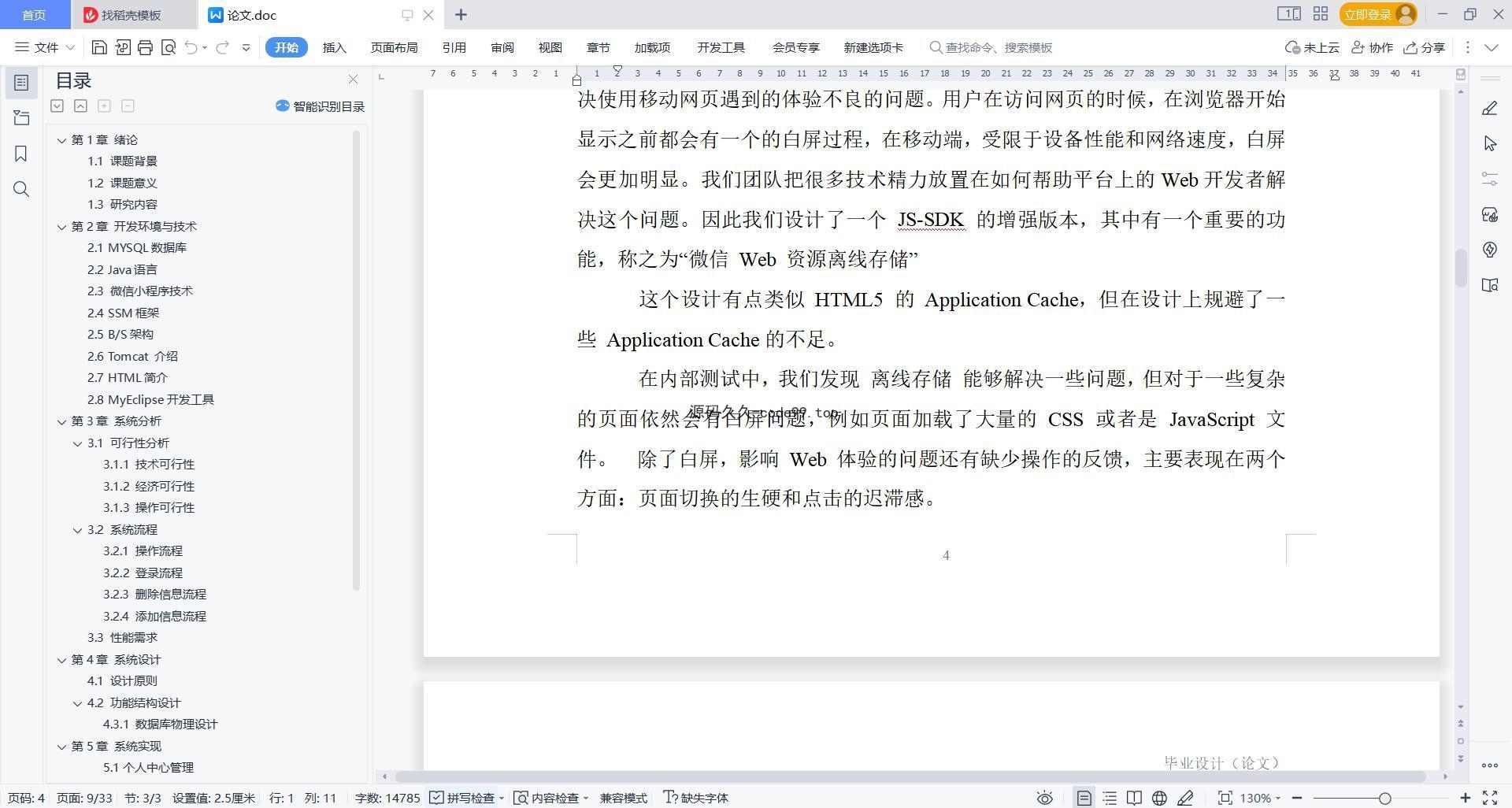Screen dimensions: 1512x808
Task: Click the 分享 button
Action: [1424, 47]
